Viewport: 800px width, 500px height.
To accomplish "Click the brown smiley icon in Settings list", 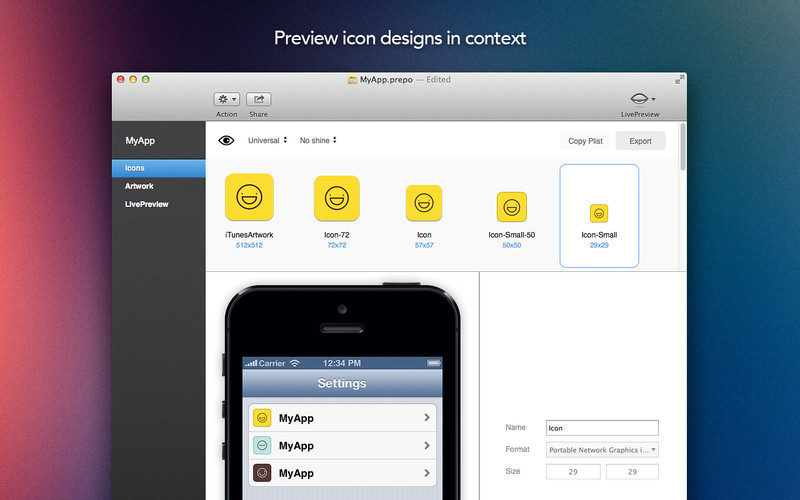I will coord(262,473).
